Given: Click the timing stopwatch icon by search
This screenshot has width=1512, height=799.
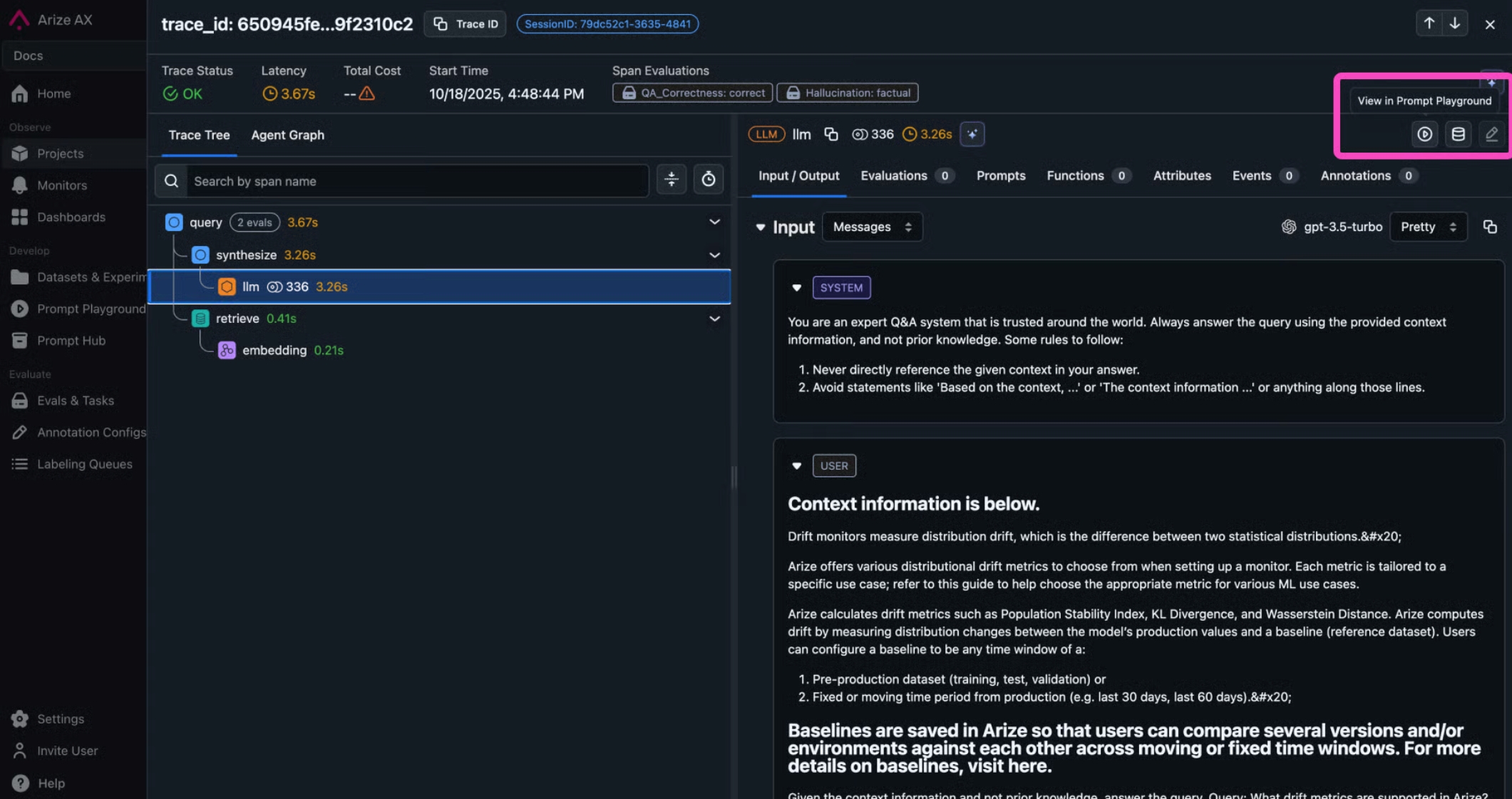Looking at the screenshot, I should point(708,180).
